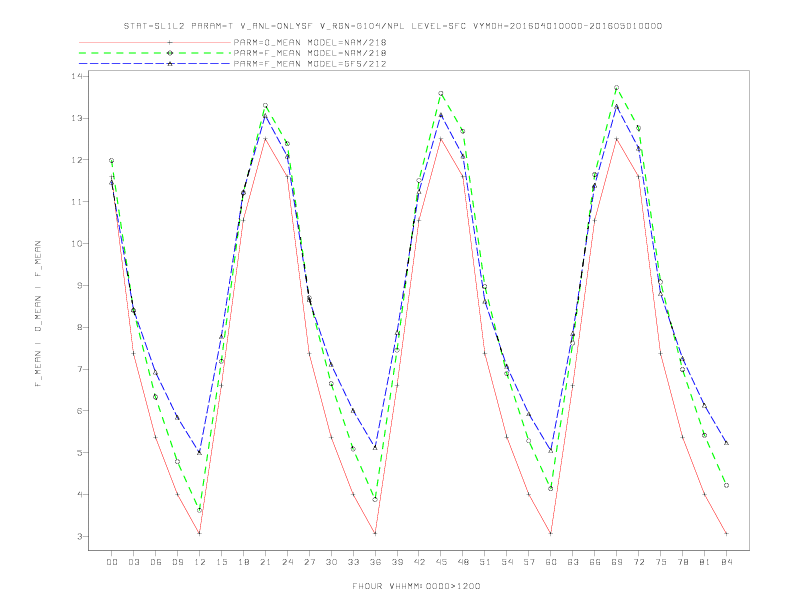Click x-axis forecast hour label 75

(x=661, y=562)
